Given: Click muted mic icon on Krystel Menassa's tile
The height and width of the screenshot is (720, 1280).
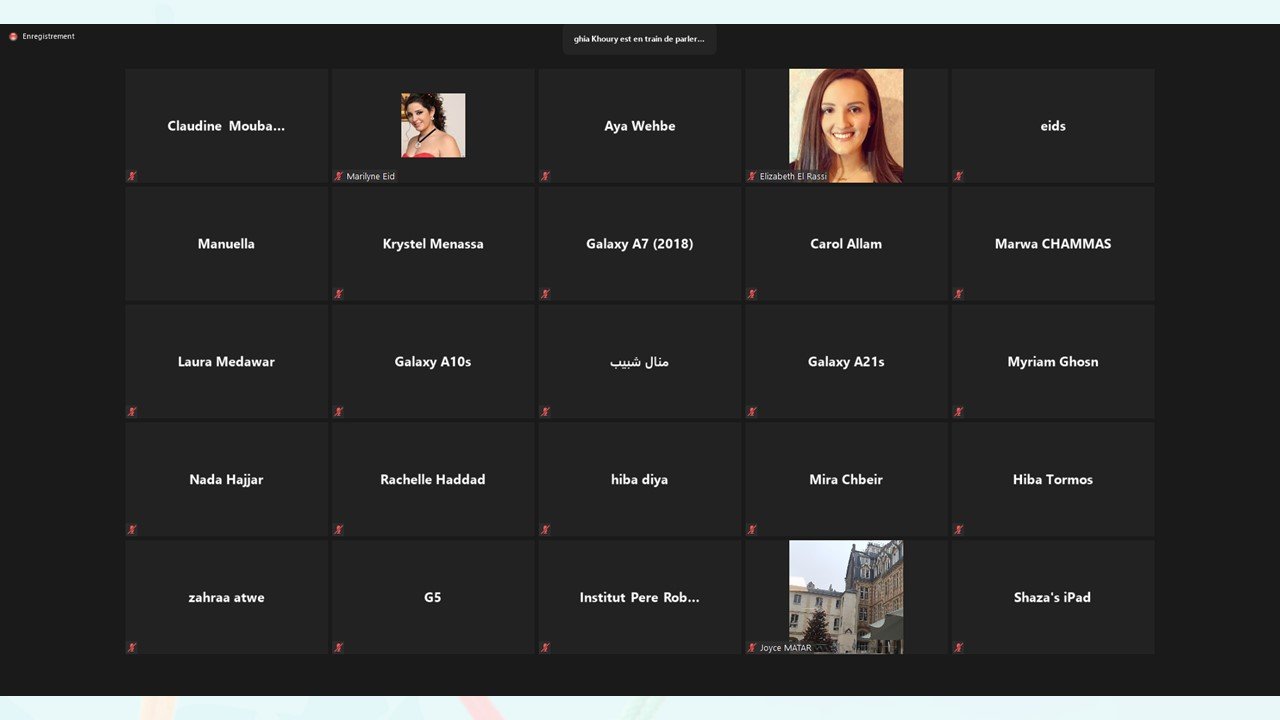Looking at the screenshot, I should point(339,294).
